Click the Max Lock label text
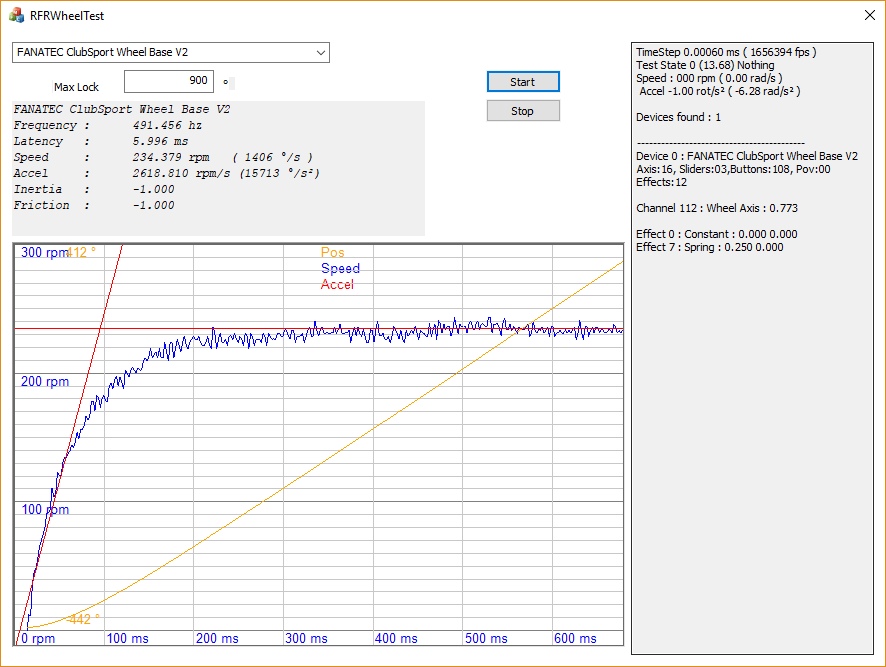The image size is (886, 667). (x=76, y=88)
